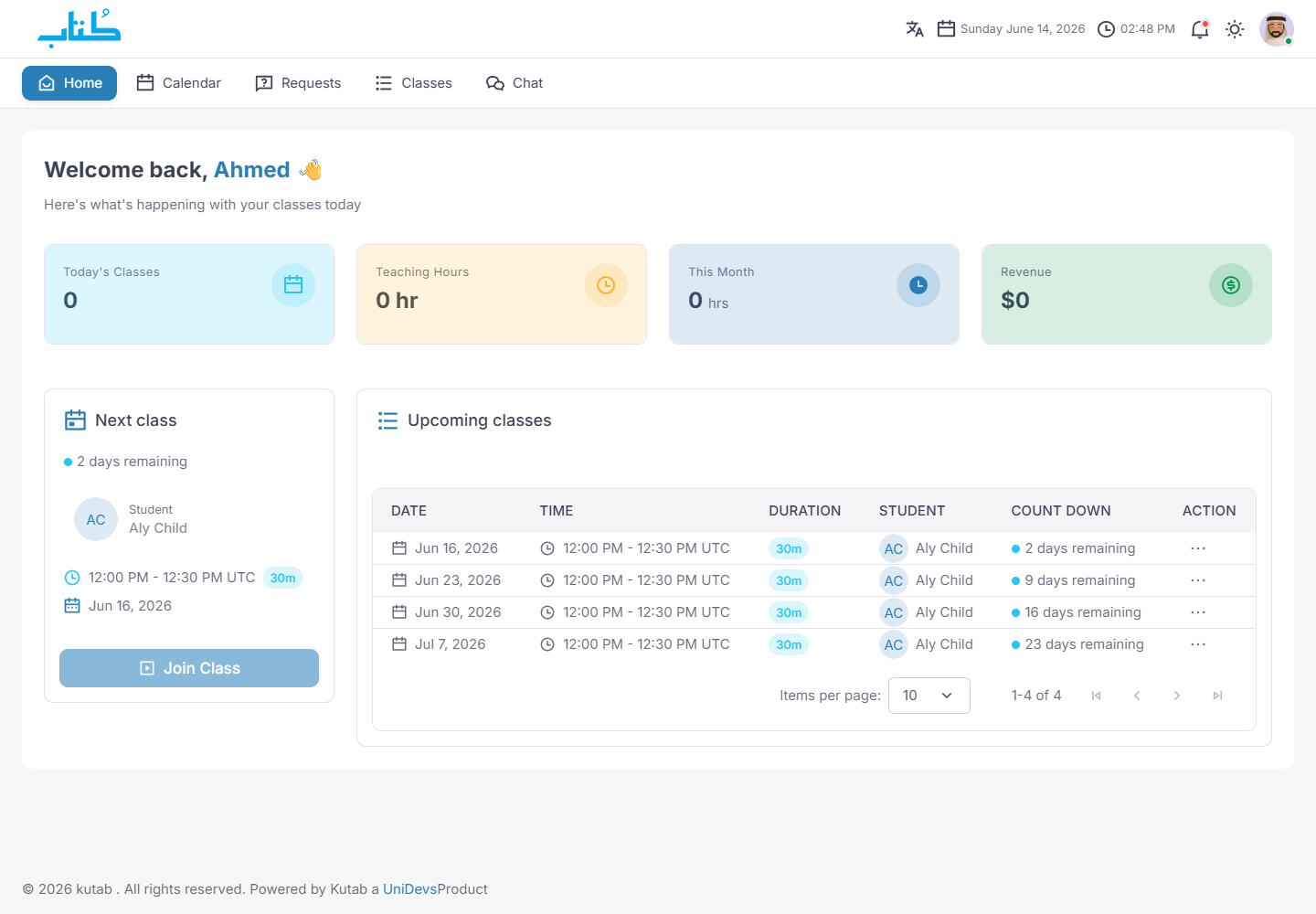Open the Calendar tab

point(179,83)
